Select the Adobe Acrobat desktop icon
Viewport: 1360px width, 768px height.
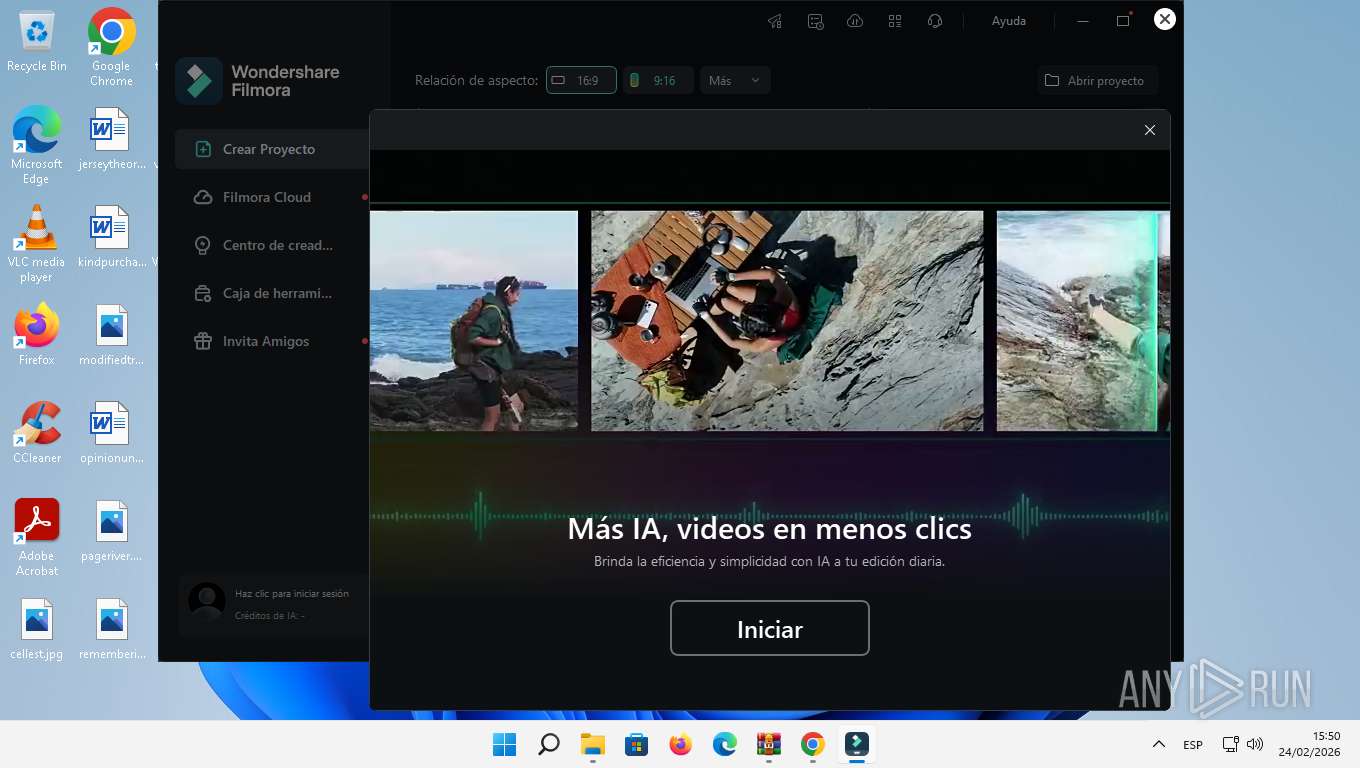(x=37, y=537)
